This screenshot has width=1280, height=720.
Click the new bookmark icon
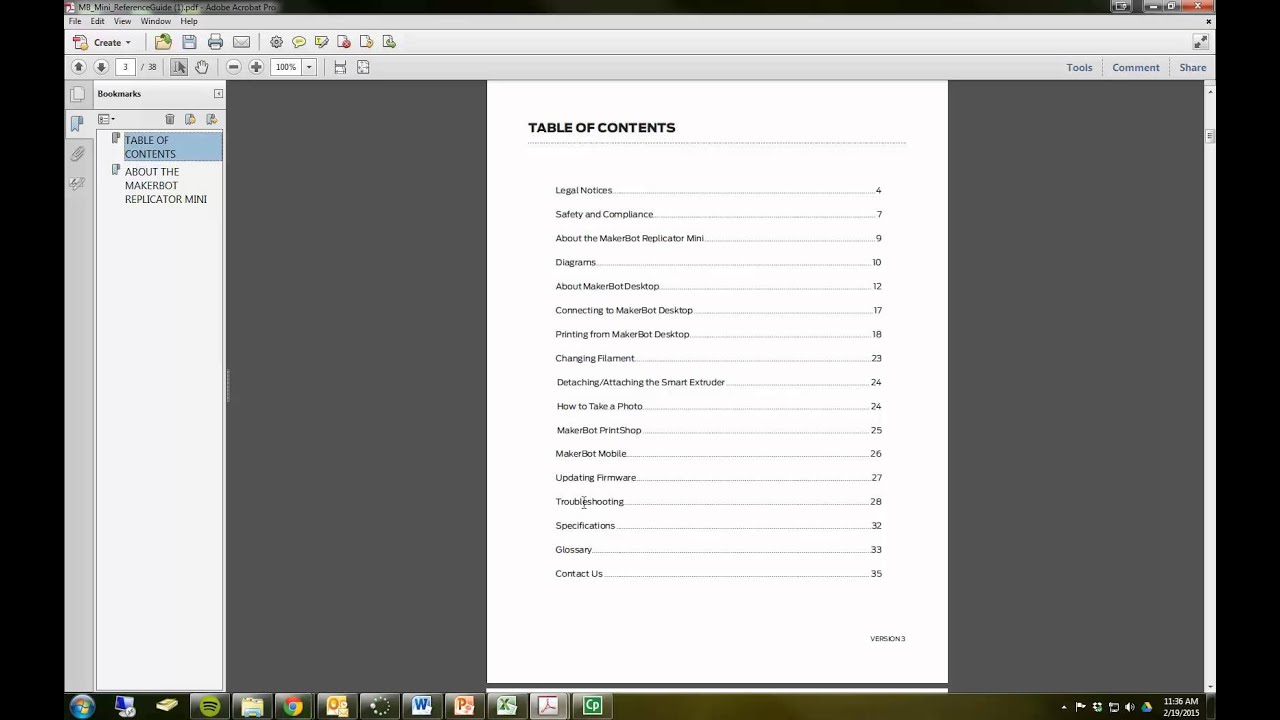click(x=190, y=119)
